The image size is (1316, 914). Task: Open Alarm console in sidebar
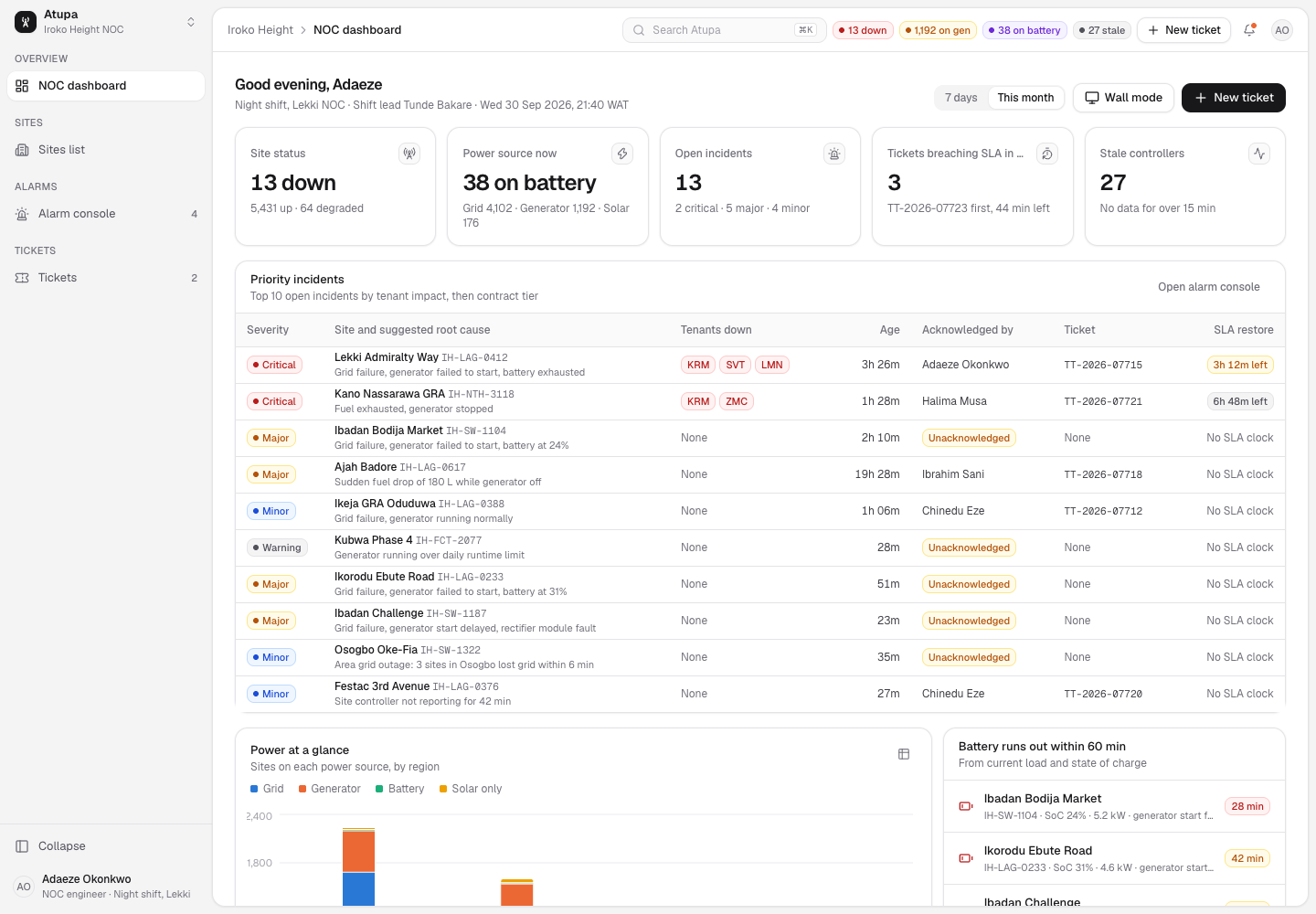pos(106,214)
